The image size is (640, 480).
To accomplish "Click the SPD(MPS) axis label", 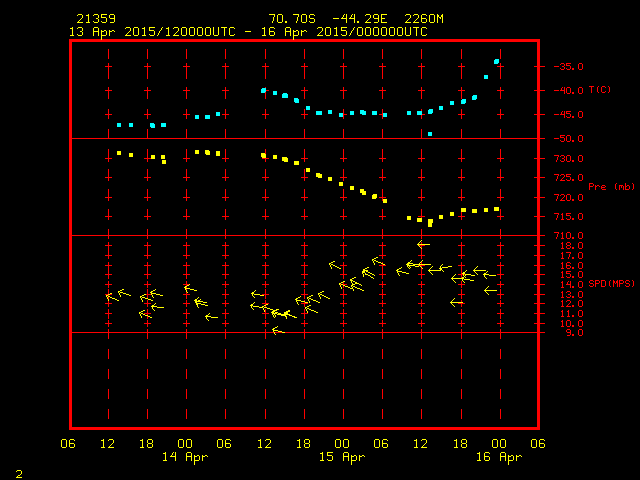I will pos(611,283).
